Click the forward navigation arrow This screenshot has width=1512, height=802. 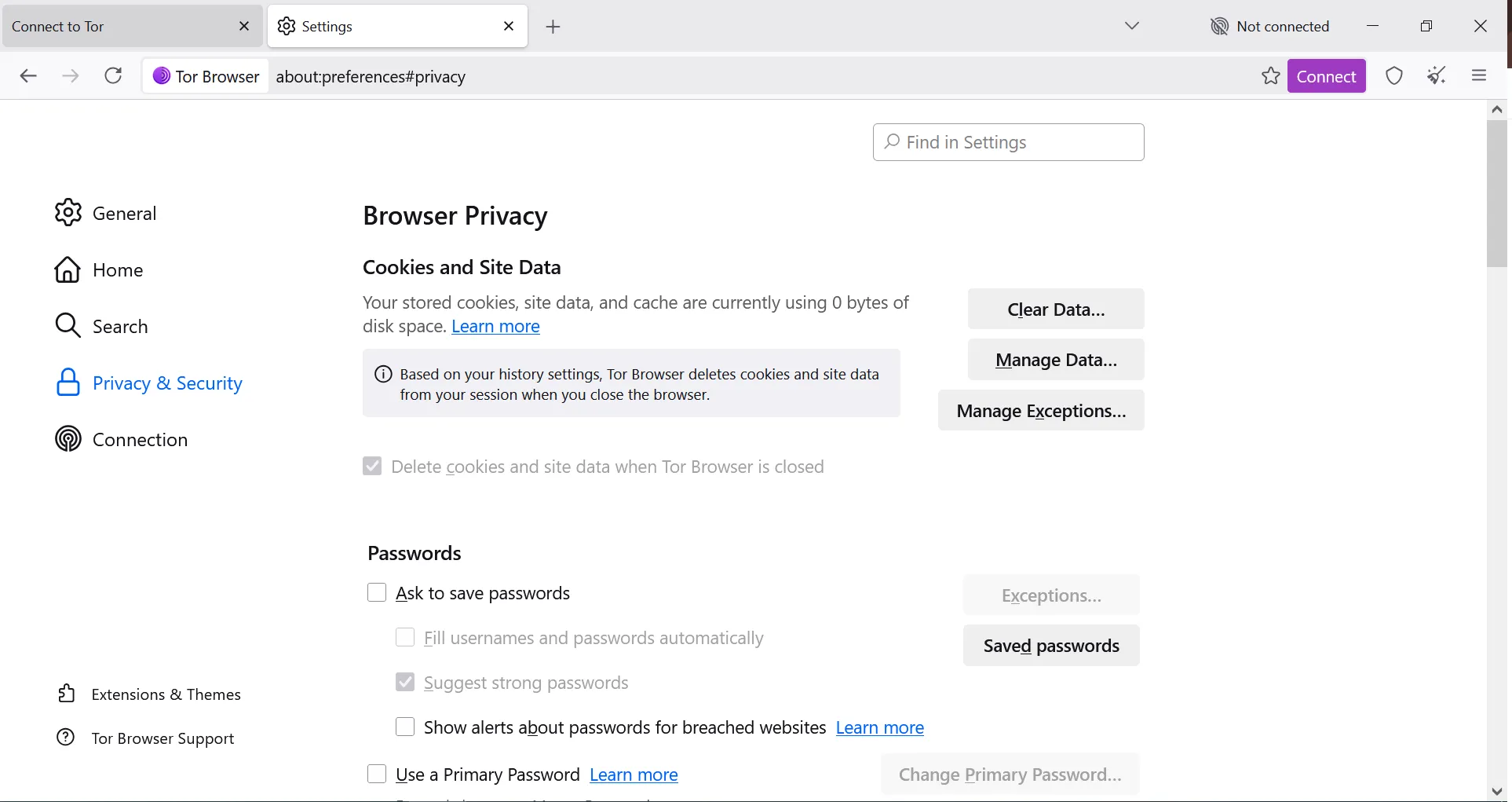pos(71,75)
